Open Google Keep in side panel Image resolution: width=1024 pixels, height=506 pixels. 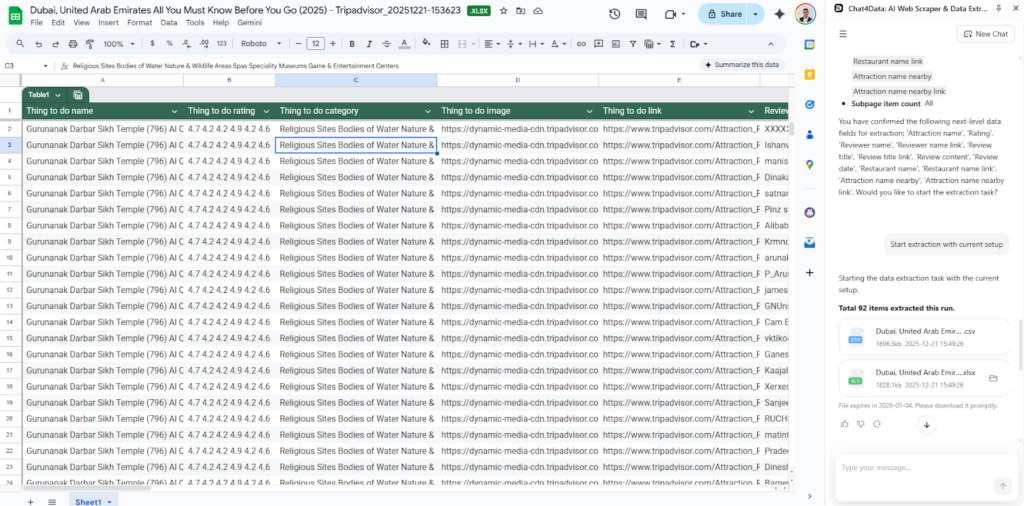(x=810, y=74)
